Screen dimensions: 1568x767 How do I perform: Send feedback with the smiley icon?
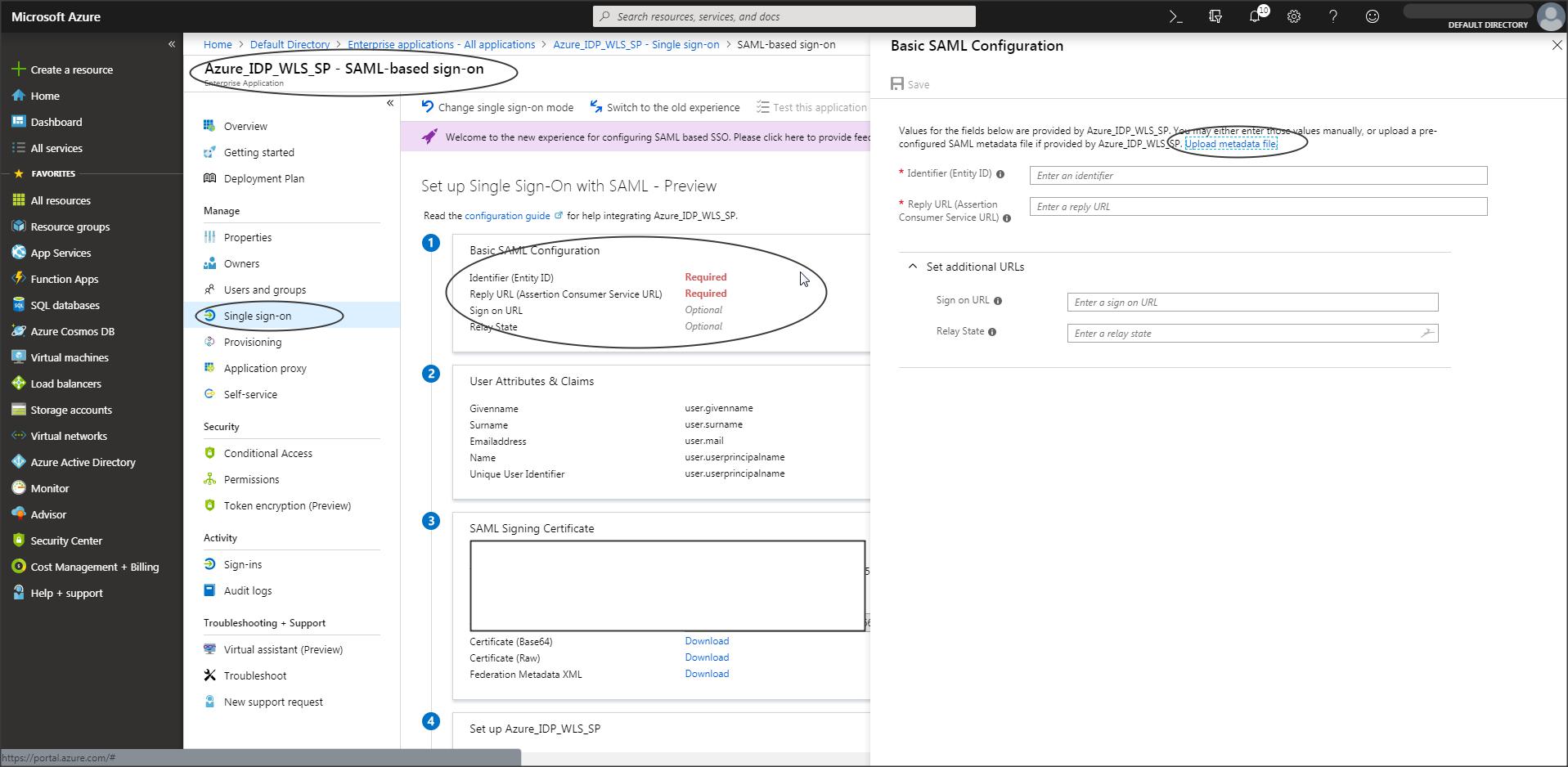pyautogui.click(x=1373, y=16)
